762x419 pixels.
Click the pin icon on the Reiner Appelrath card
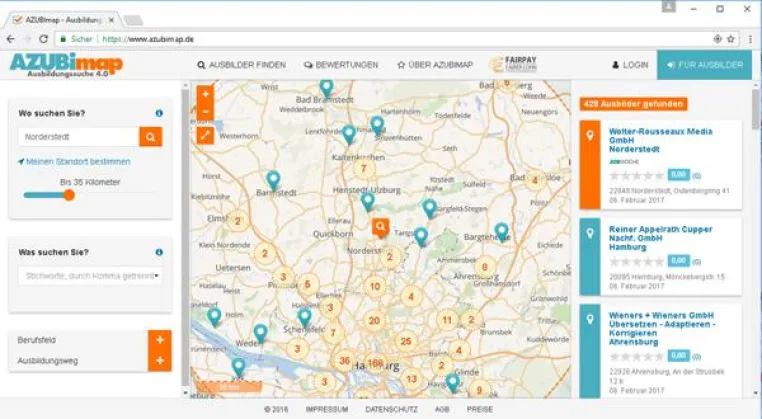point(590,233)
